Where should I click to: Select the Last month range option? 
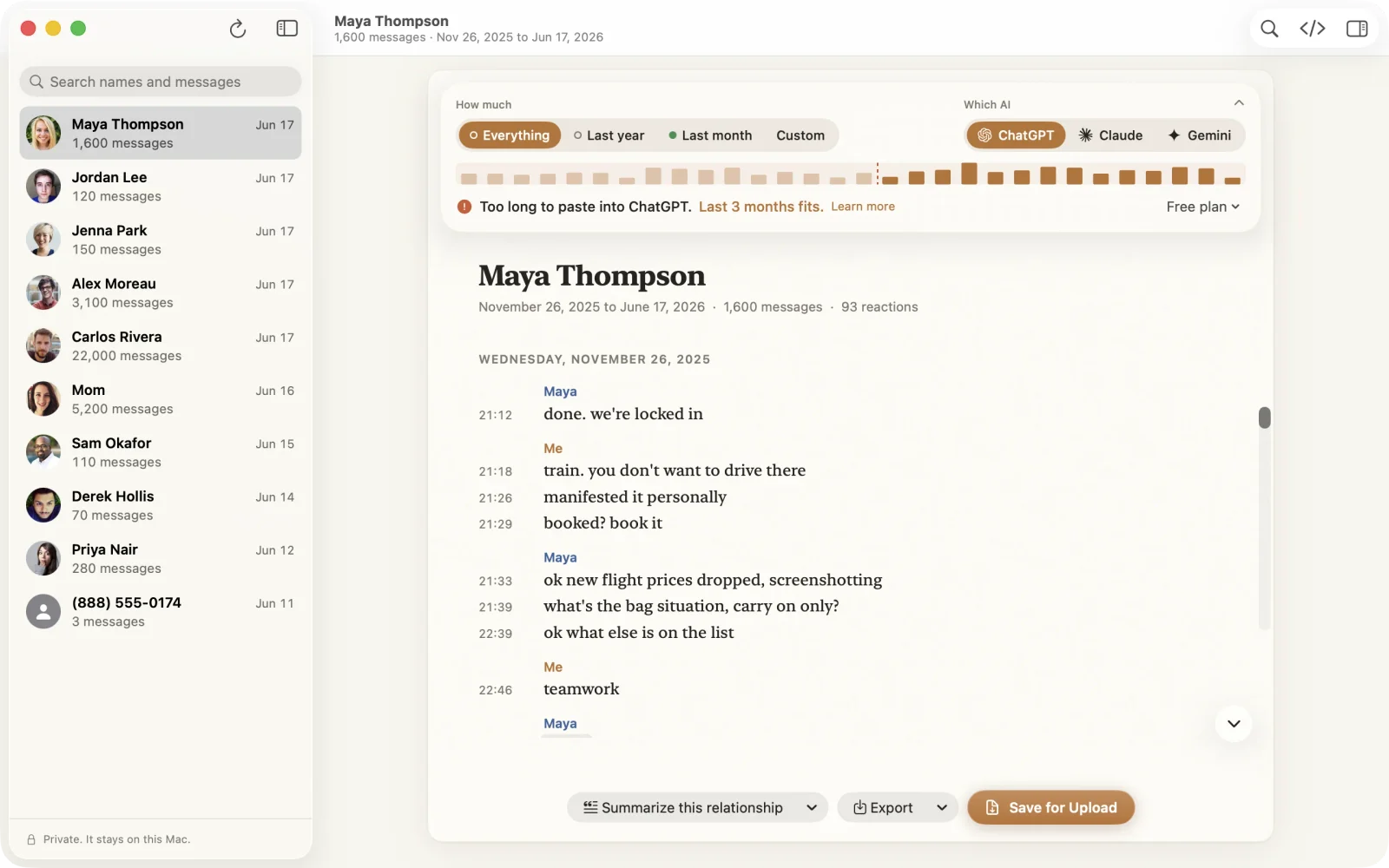pyautogui.click(x=710, y=135)
